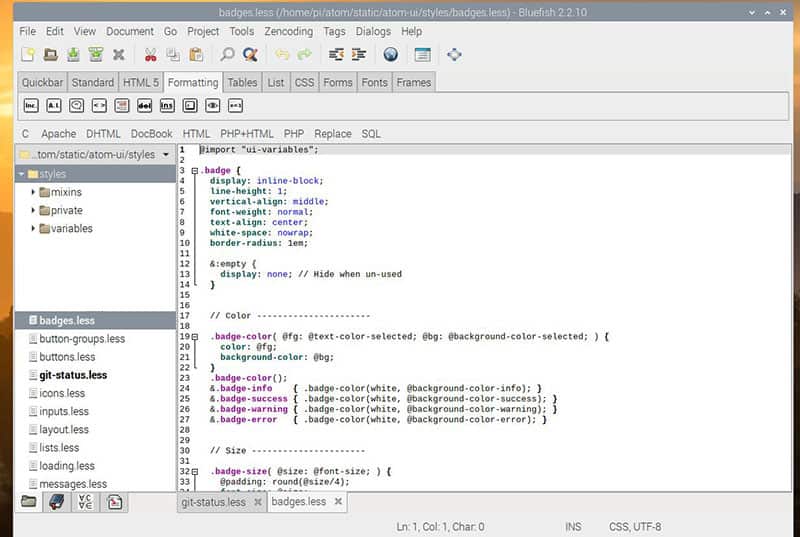Image resolution: width=800 pixels, height=537 pixels.
Task: Fold the .badge-size block at line 32
Action: tap(194, 472)
